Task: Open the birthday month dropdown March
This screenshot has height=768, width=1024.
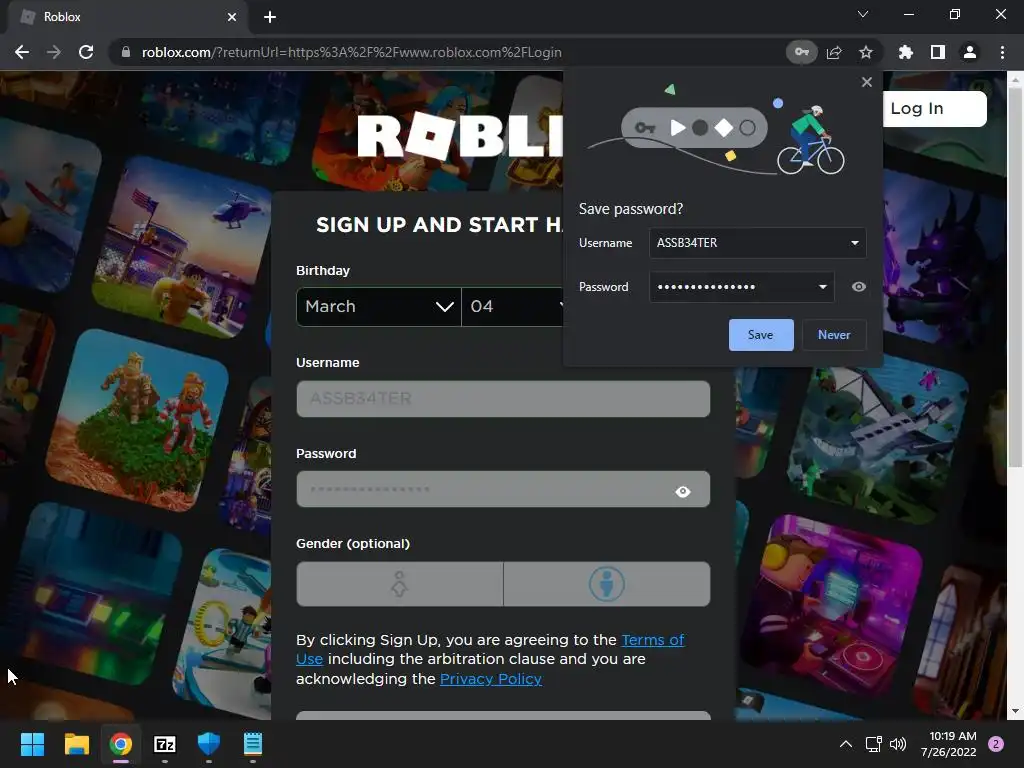Action: click(x=379, y=306)
